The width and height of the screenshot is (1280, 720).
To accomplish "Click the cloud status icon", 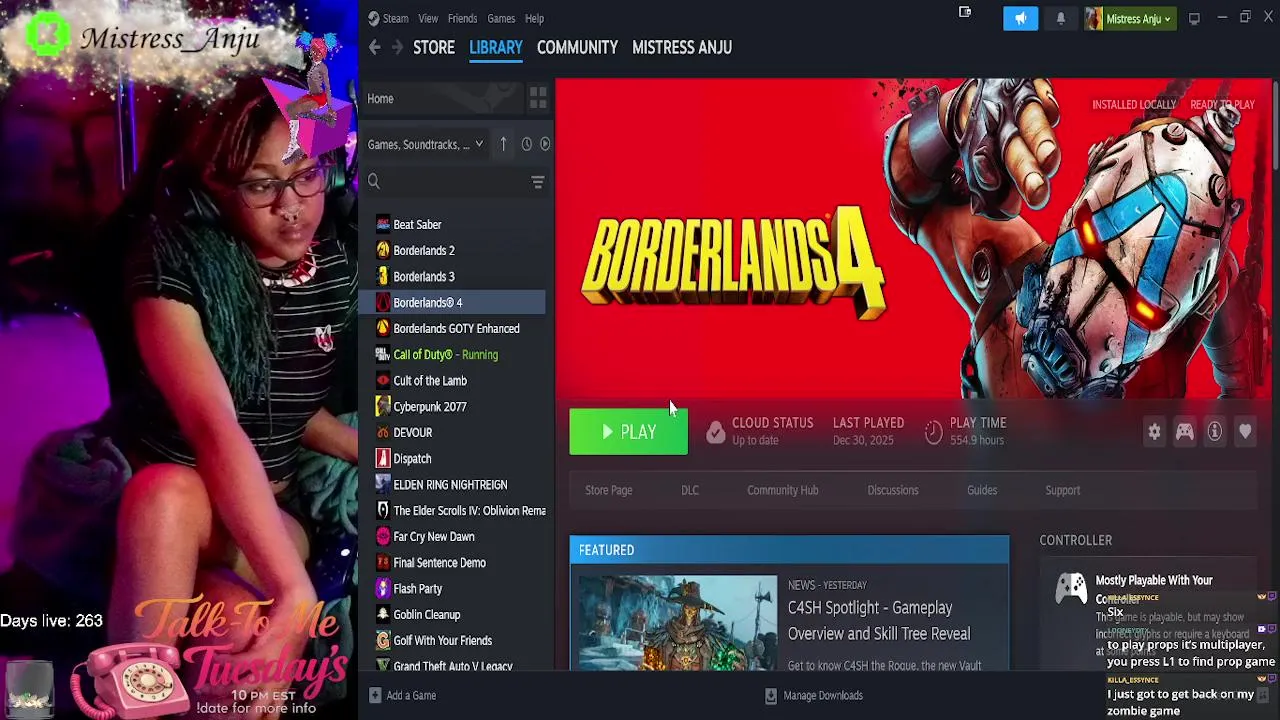I will tap(715, 431).
